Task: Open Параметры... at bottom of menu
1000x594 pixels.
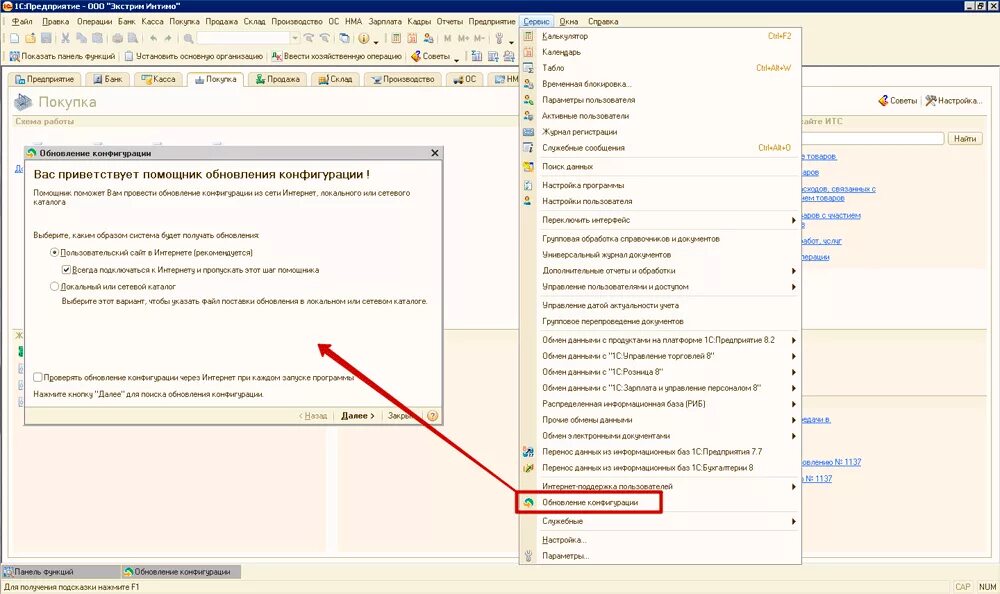Action: [x=660, y=556]
